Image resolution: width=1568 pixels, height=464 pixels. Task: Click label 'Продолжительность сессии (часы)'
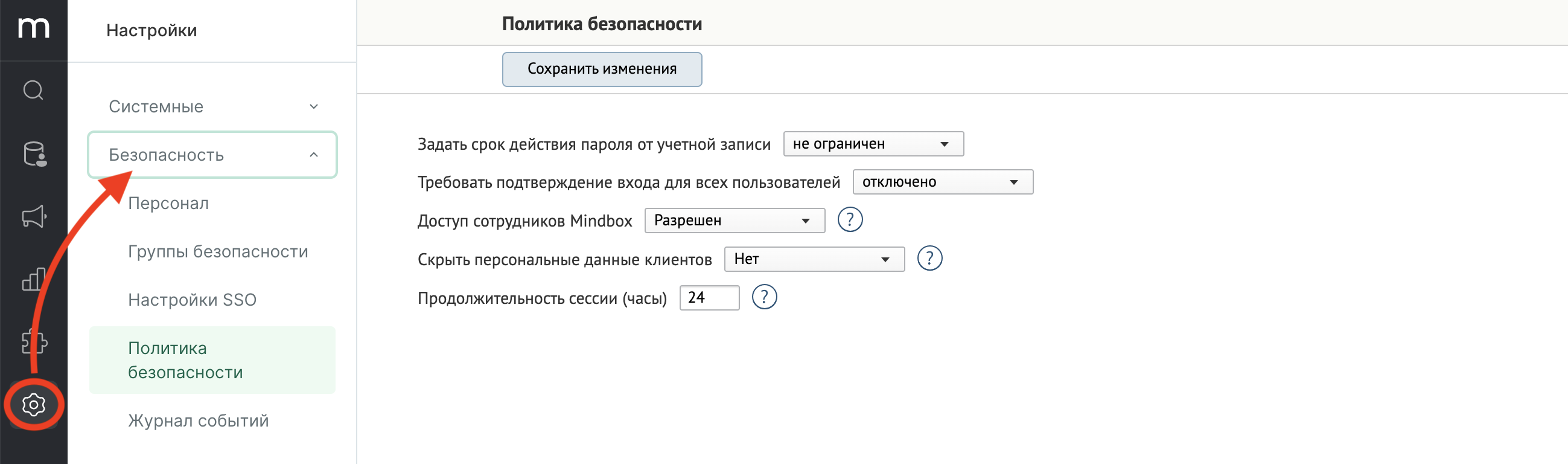point(542,298)
